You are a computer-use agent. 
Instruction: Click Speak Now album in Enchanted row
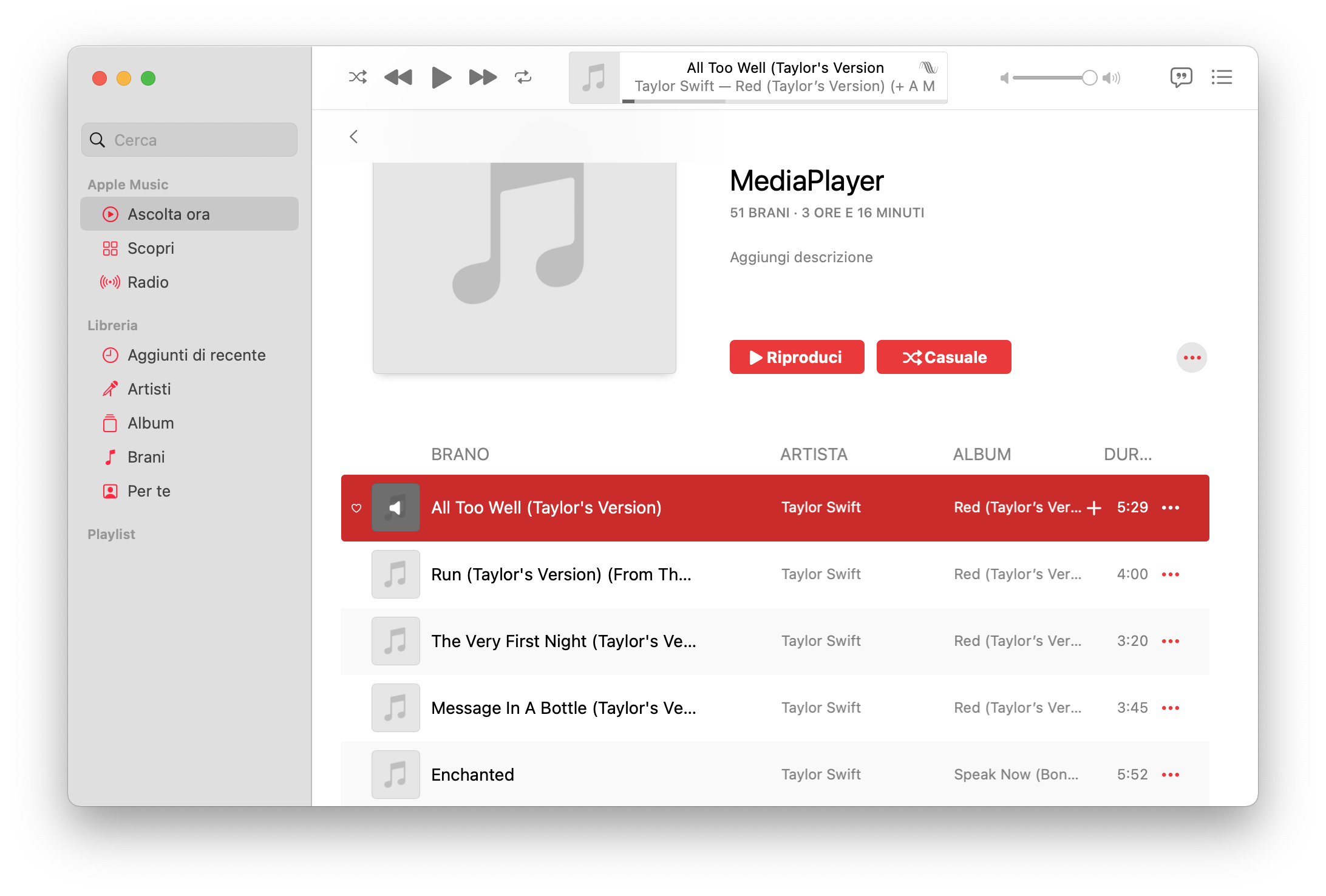tap(1016, 775)
